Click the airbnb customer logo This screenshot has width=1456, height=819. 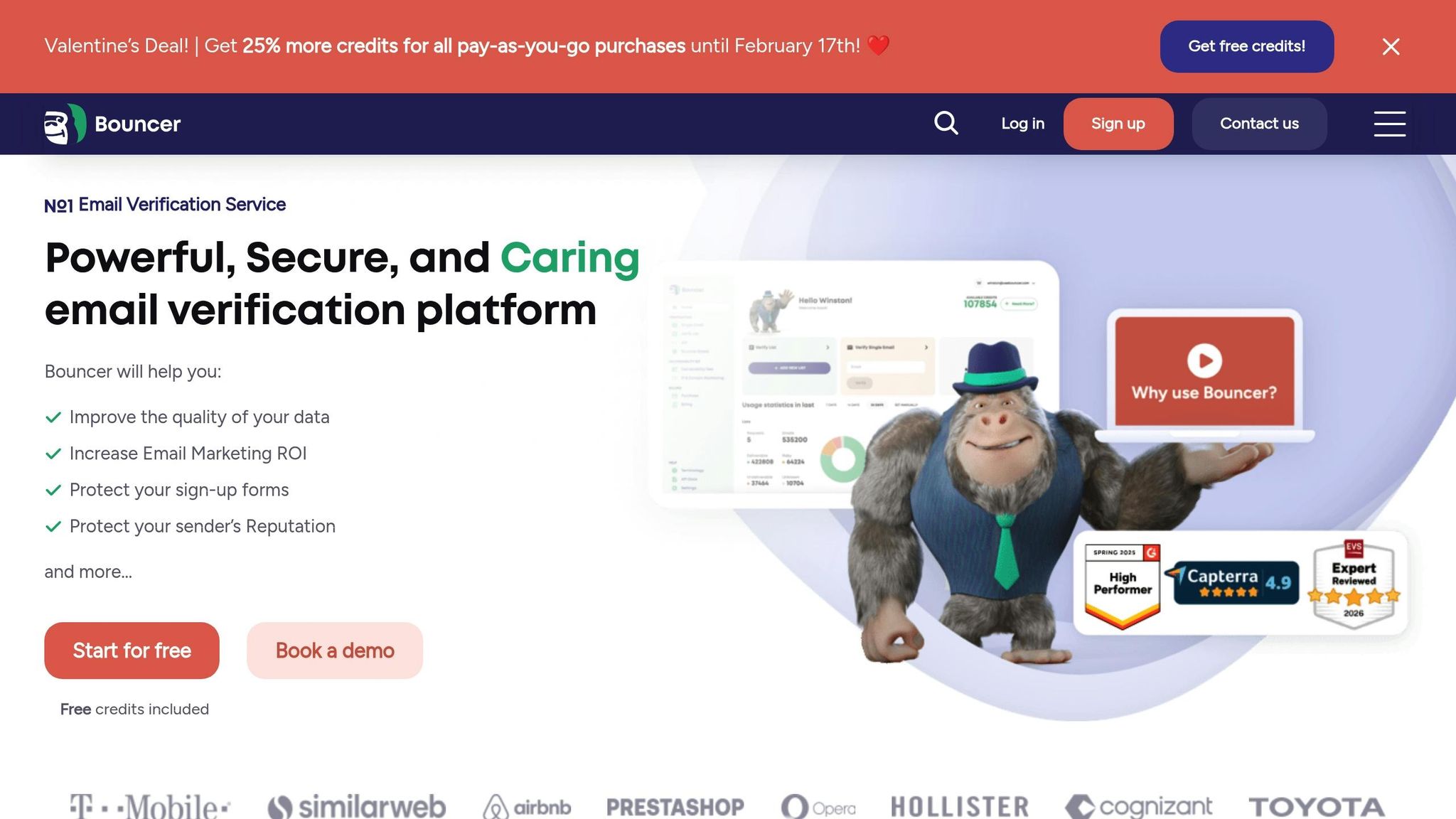527,807
